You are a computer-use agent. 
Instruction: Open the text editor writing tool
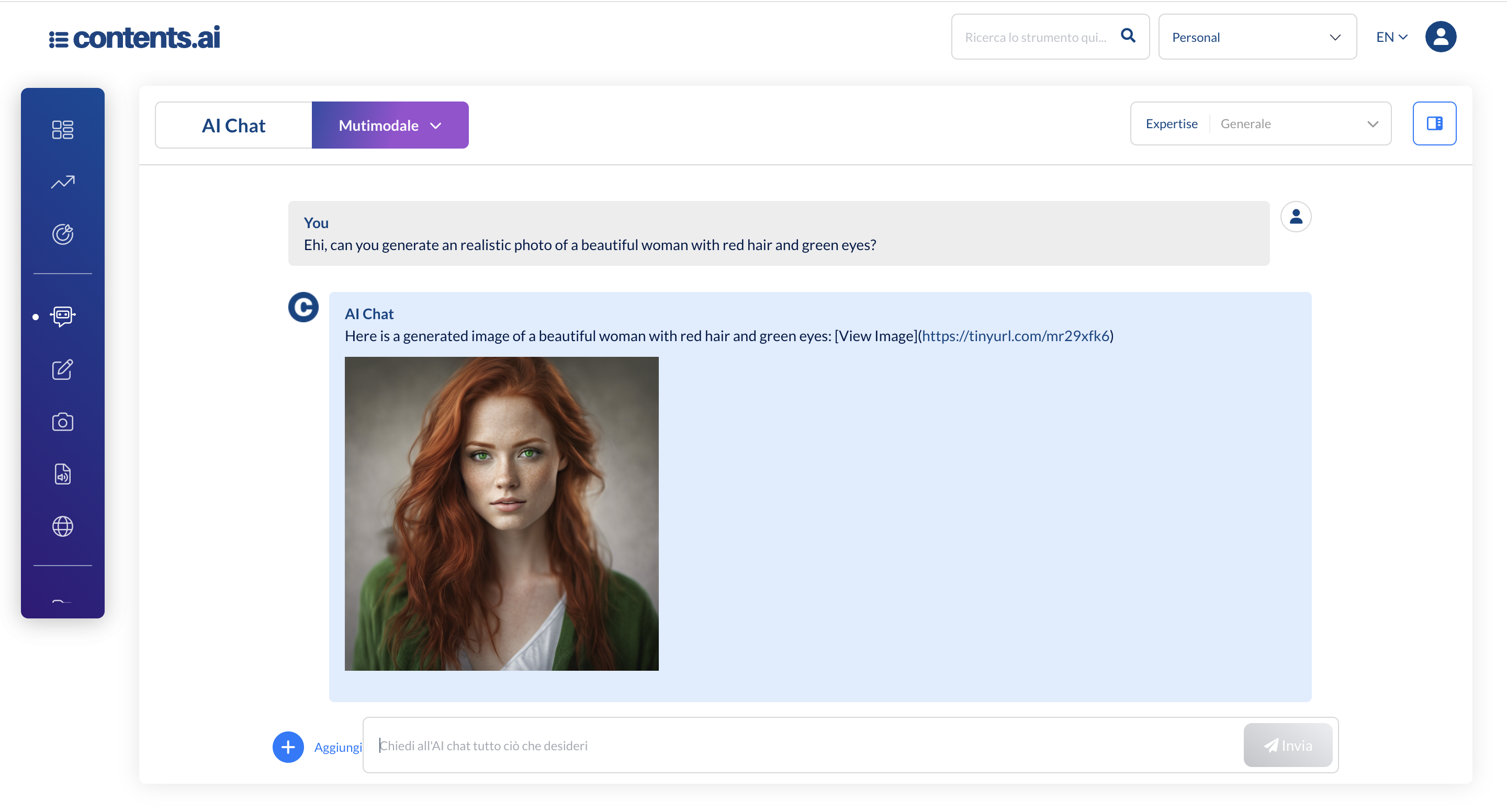pos(63,369)
